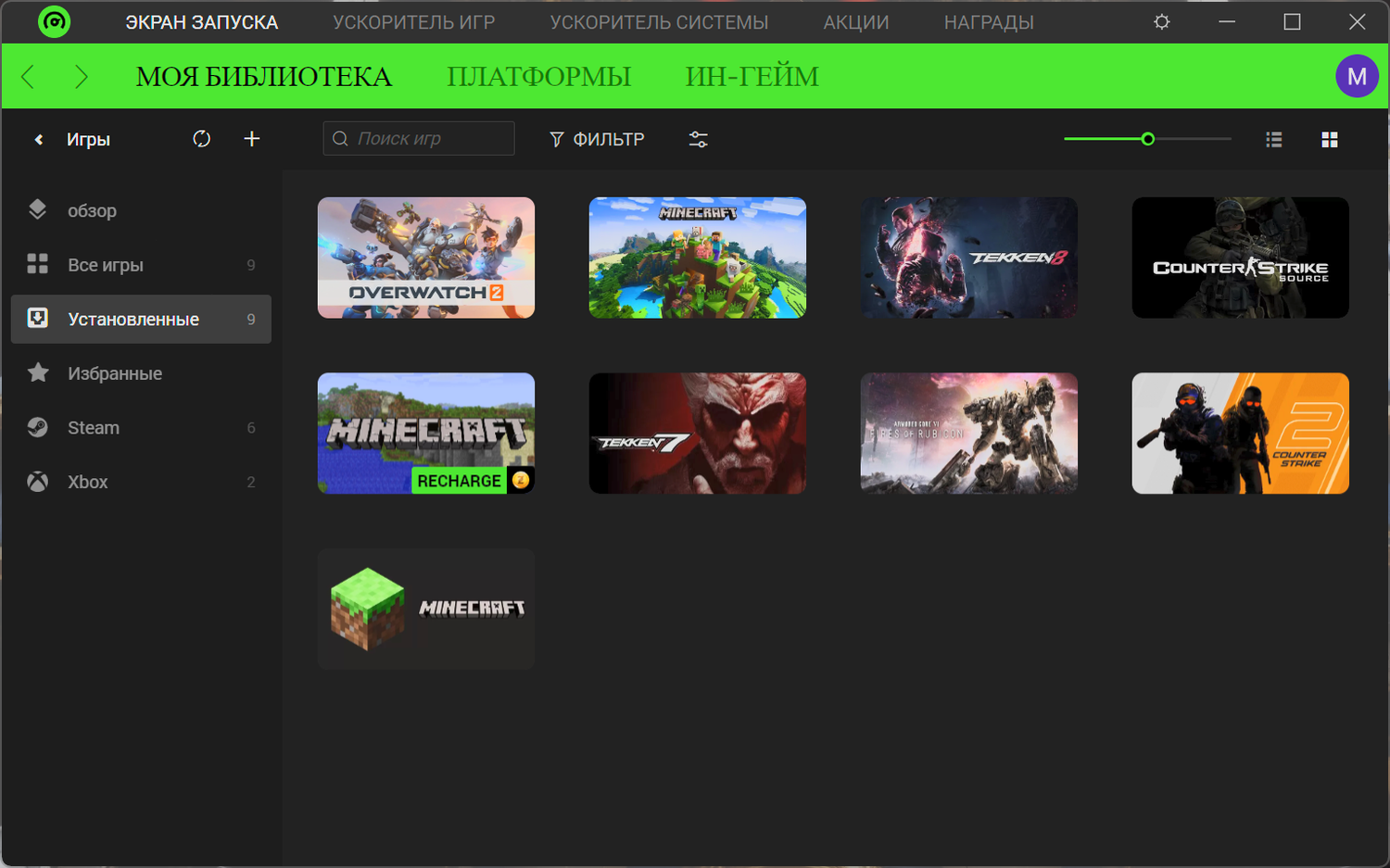Image resolution: width=1390 pixels, height=868 pixels.
Task: Open УСКОРИТЕЛЬ СИСТЕМЫ tab
Action: pyautogui.click(x=659, y=22)
